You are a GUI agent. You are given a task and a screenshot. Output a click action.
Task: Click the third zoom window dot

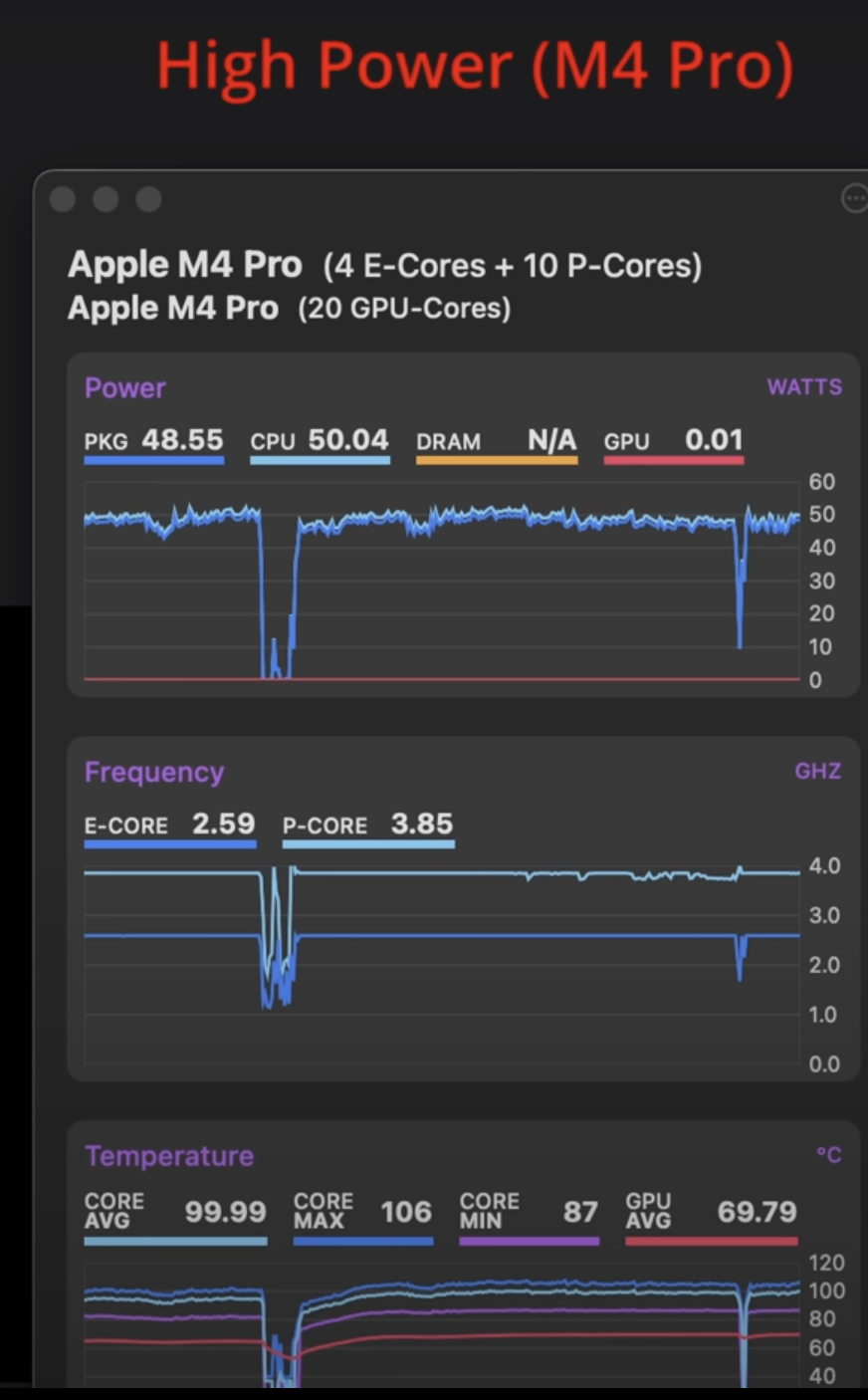149,199
